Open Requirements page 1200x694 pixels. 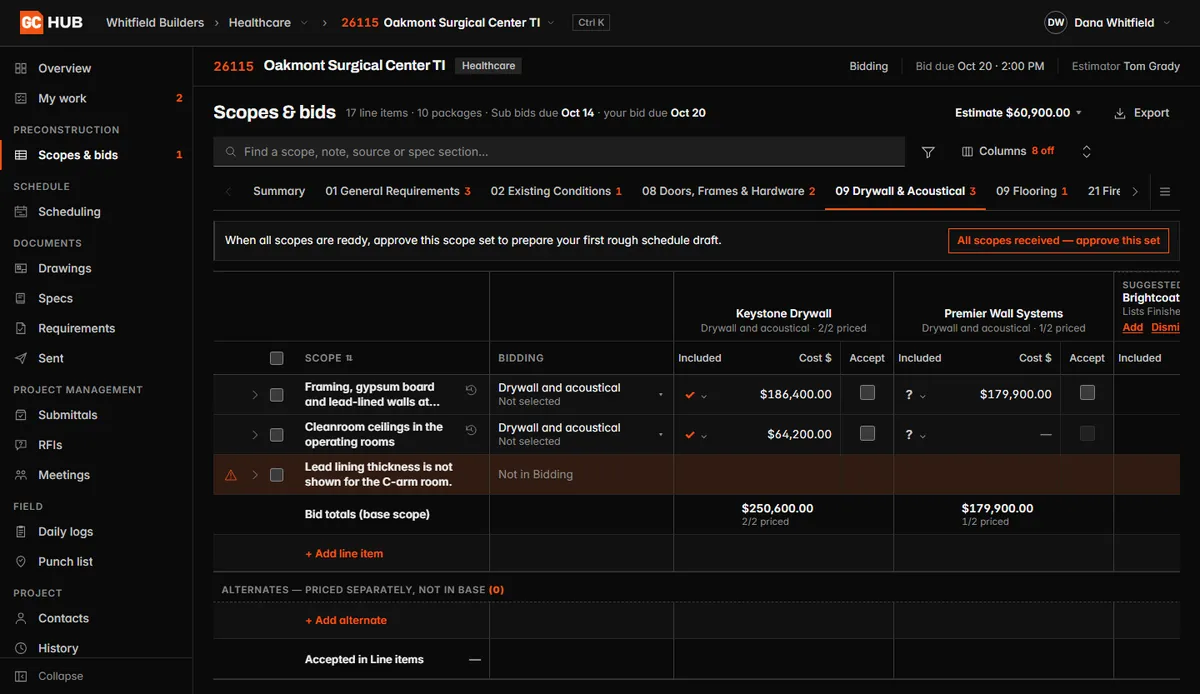tap(76, 328)
